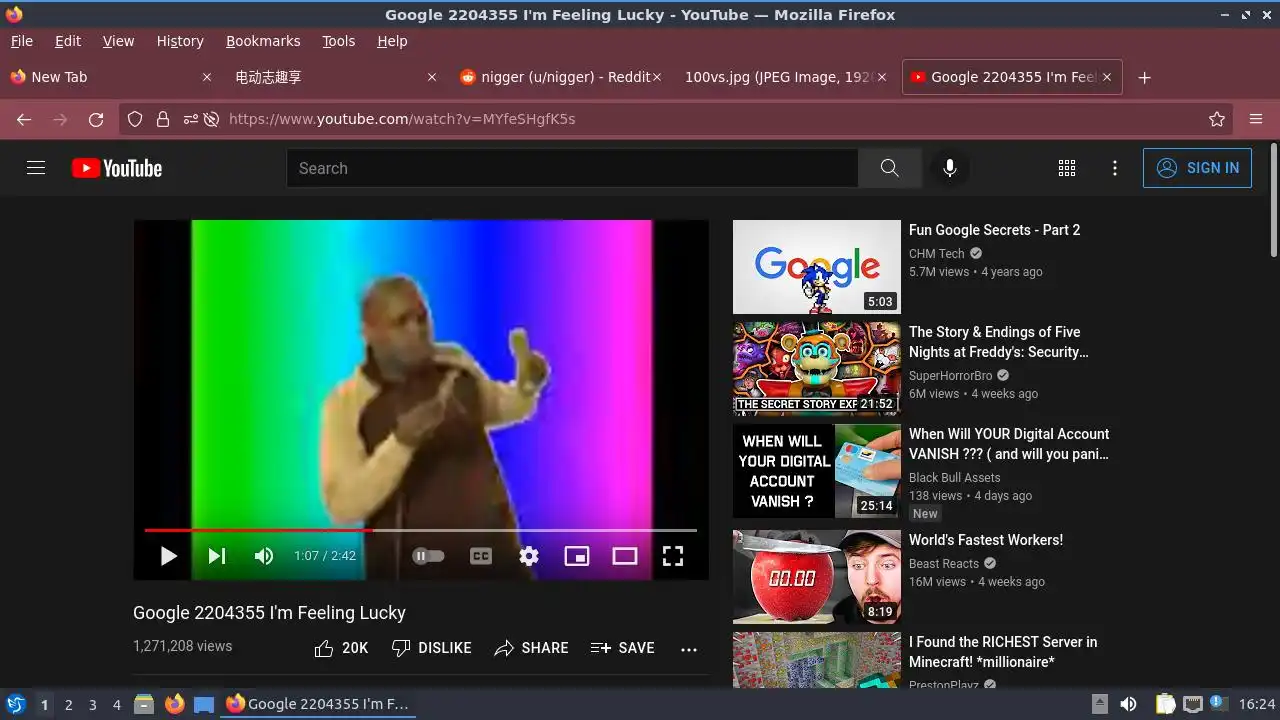
Task: Go to the YouTube home logo
Action: [117, 168]
